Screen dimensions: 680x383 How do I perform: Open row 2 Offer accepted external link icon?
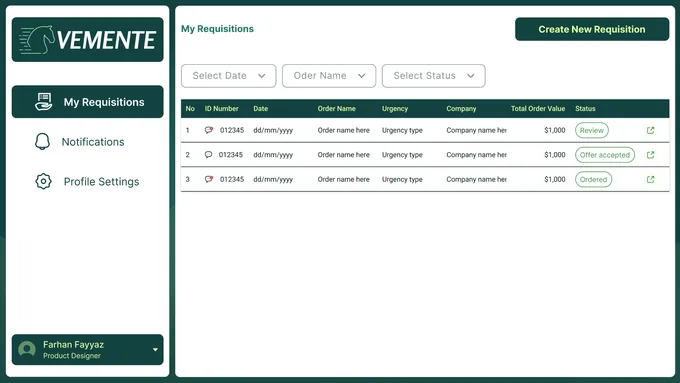point(651,155)
